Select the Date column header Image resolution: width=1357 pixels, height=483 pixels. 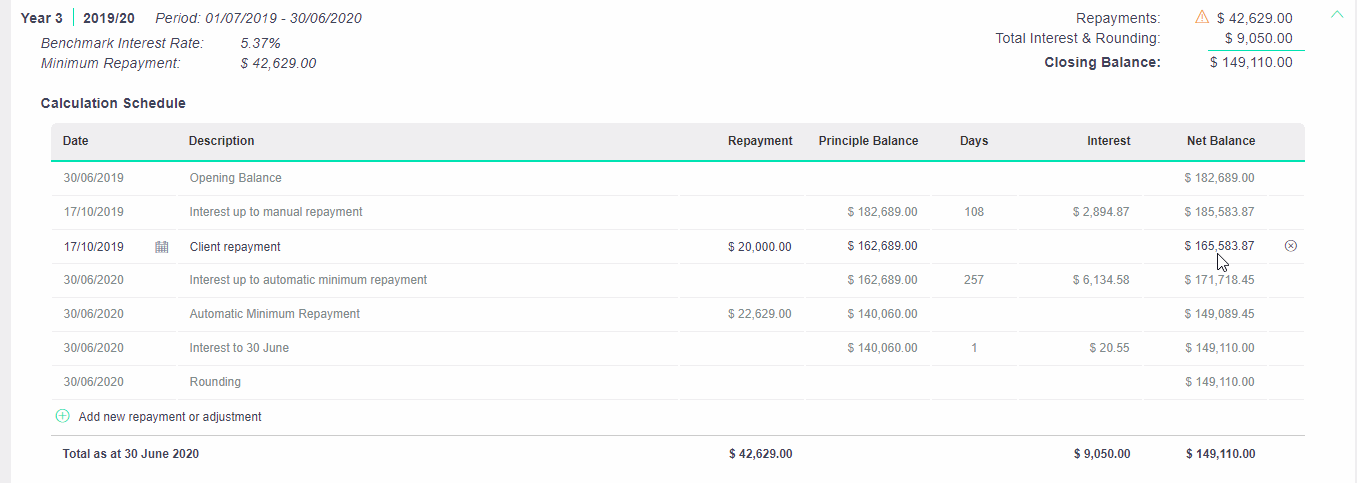[76, 141]
